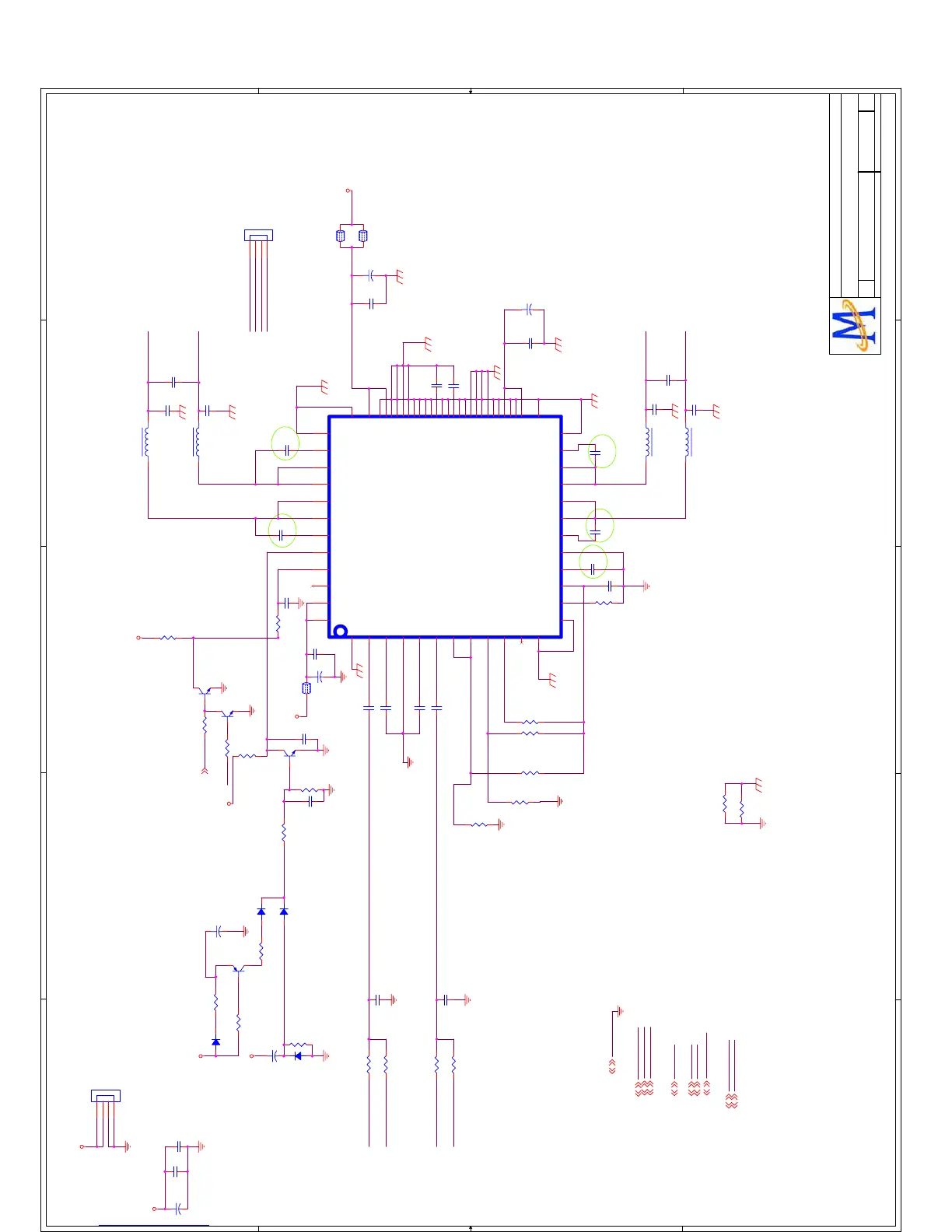Screen dimensions: 952x1232
Task: Select the leftmost inductor coil
Action: [145, 442]
